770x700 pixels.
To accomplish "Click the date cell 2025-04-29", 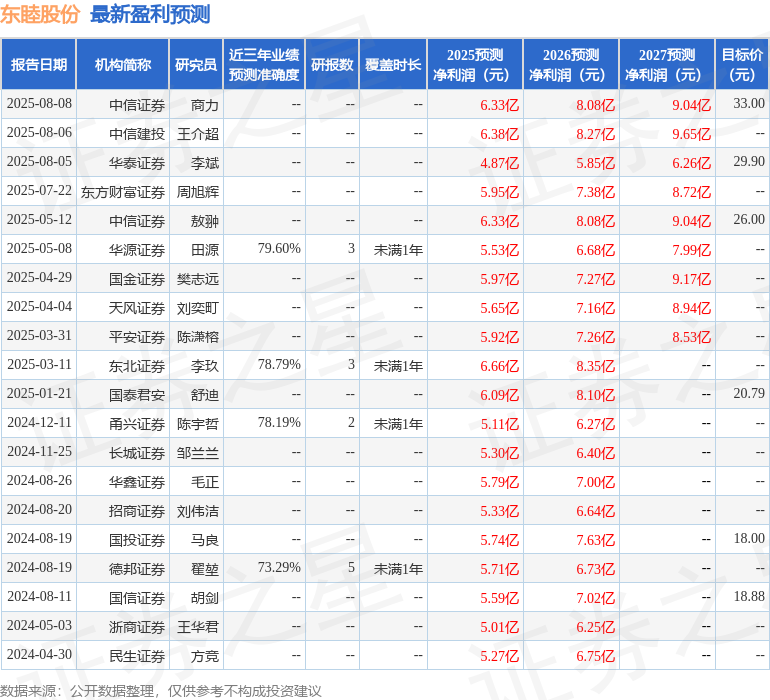I will (39, 278).
